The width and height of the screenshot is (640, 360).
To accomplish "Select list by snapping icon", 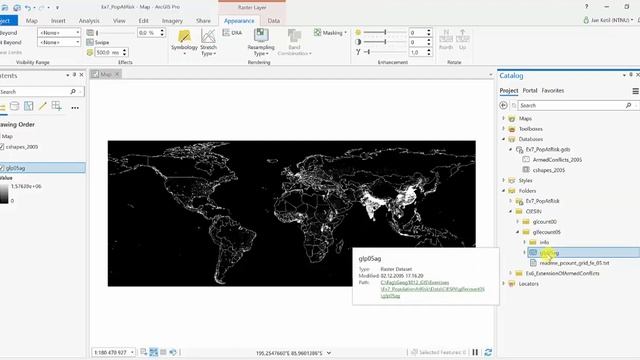I will click(56, 107).
